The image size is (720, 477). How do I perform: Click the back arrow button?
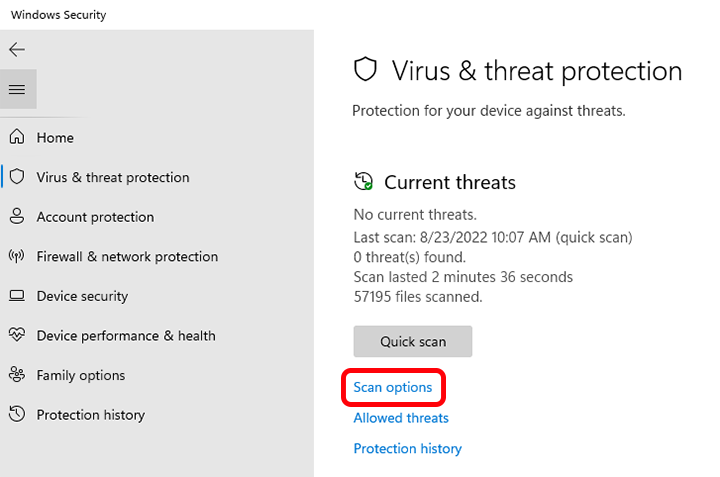pos(17,50)
